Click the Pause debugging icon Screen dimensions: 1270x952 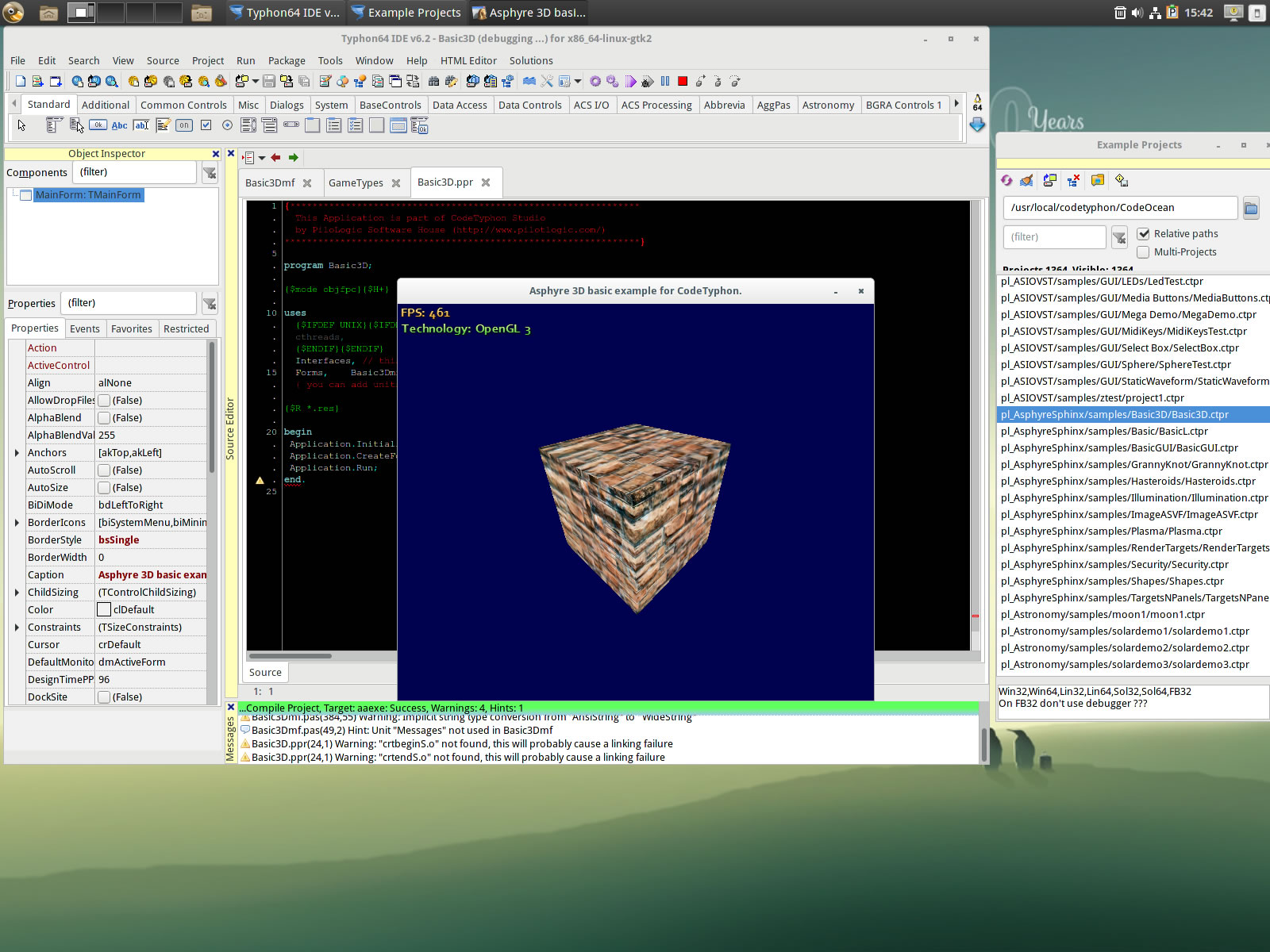[x=665, y=81]
